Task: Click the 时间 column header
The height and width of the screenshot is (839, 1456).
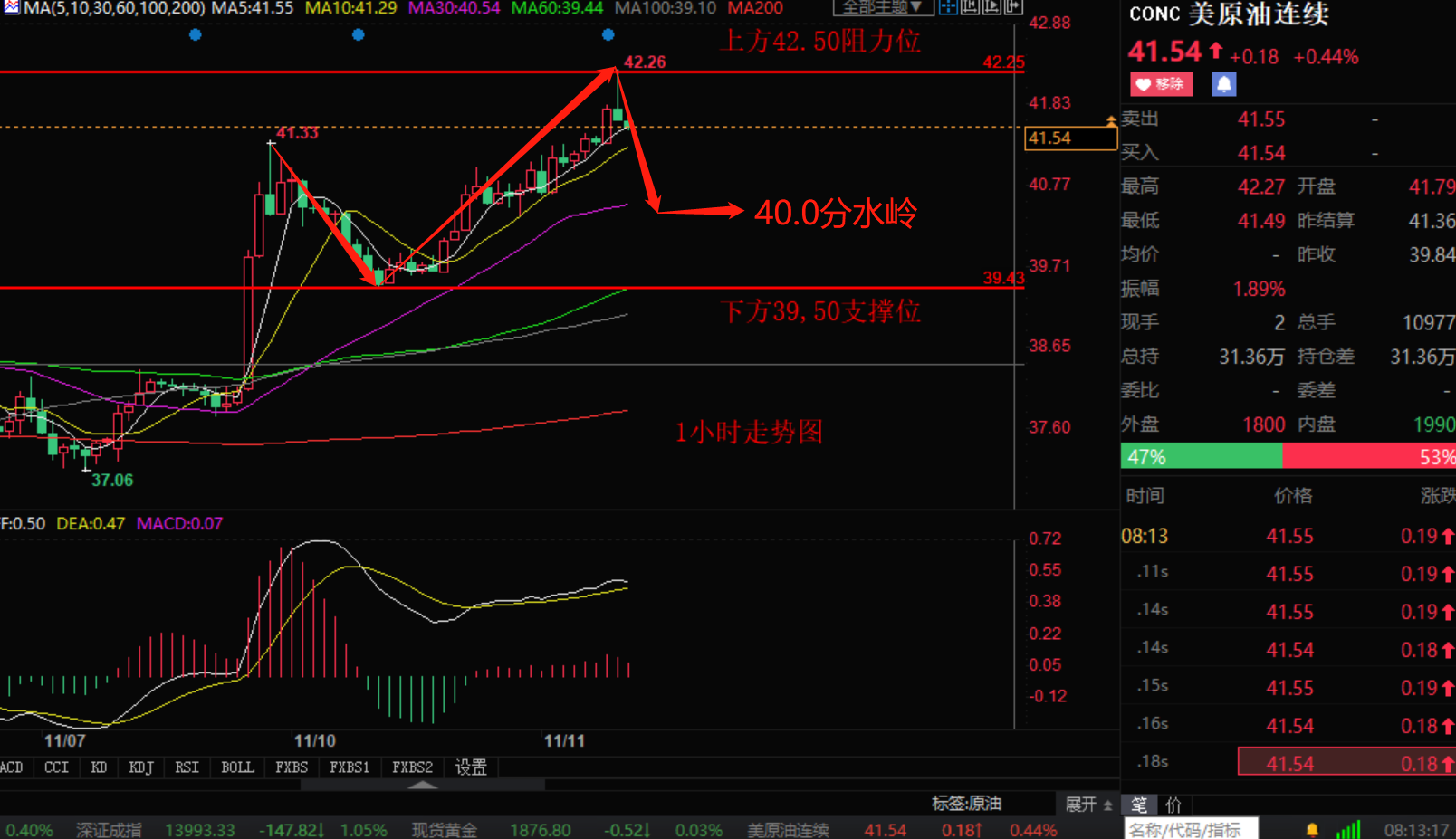Action: [x=1145, y=496]
